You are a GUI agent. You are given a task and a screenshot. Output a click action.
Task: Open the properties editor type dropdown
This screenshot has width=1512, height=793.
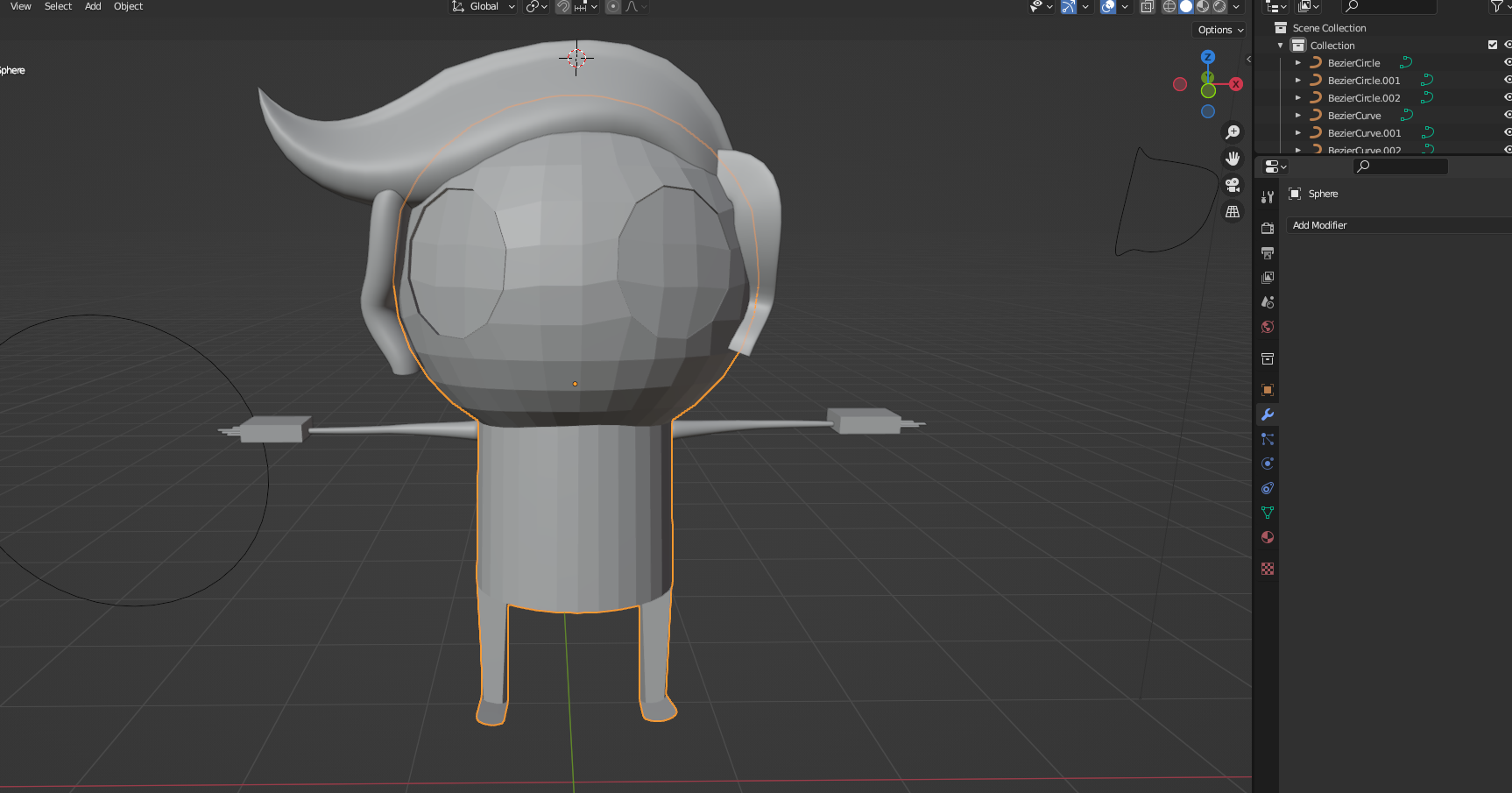[1276, 166]
